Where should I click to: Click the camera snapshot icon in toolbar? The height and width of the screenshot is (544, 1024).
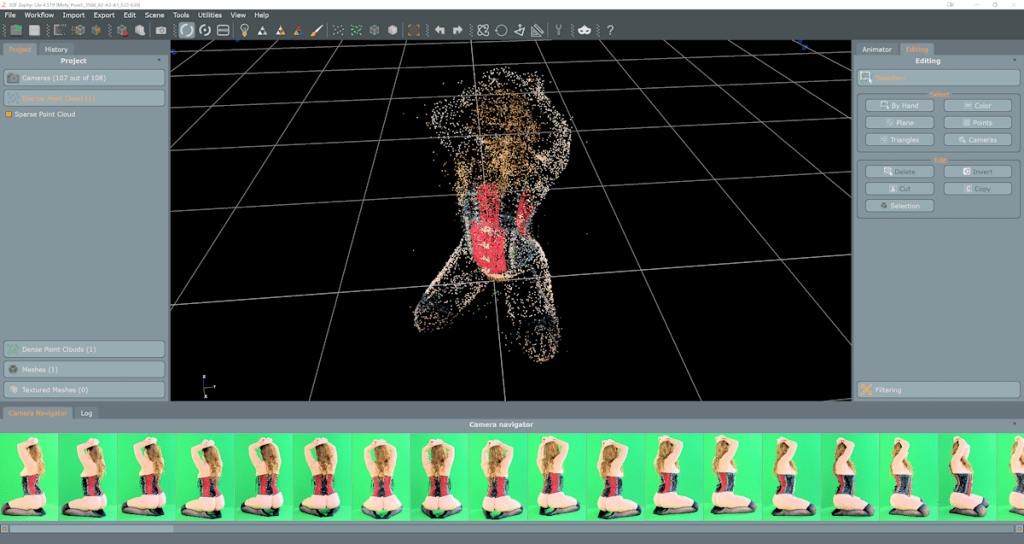(x=161, y=31)
